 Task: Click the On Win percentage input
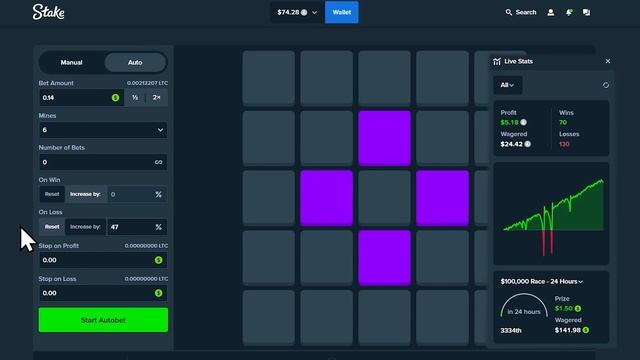tap(137, 194)
